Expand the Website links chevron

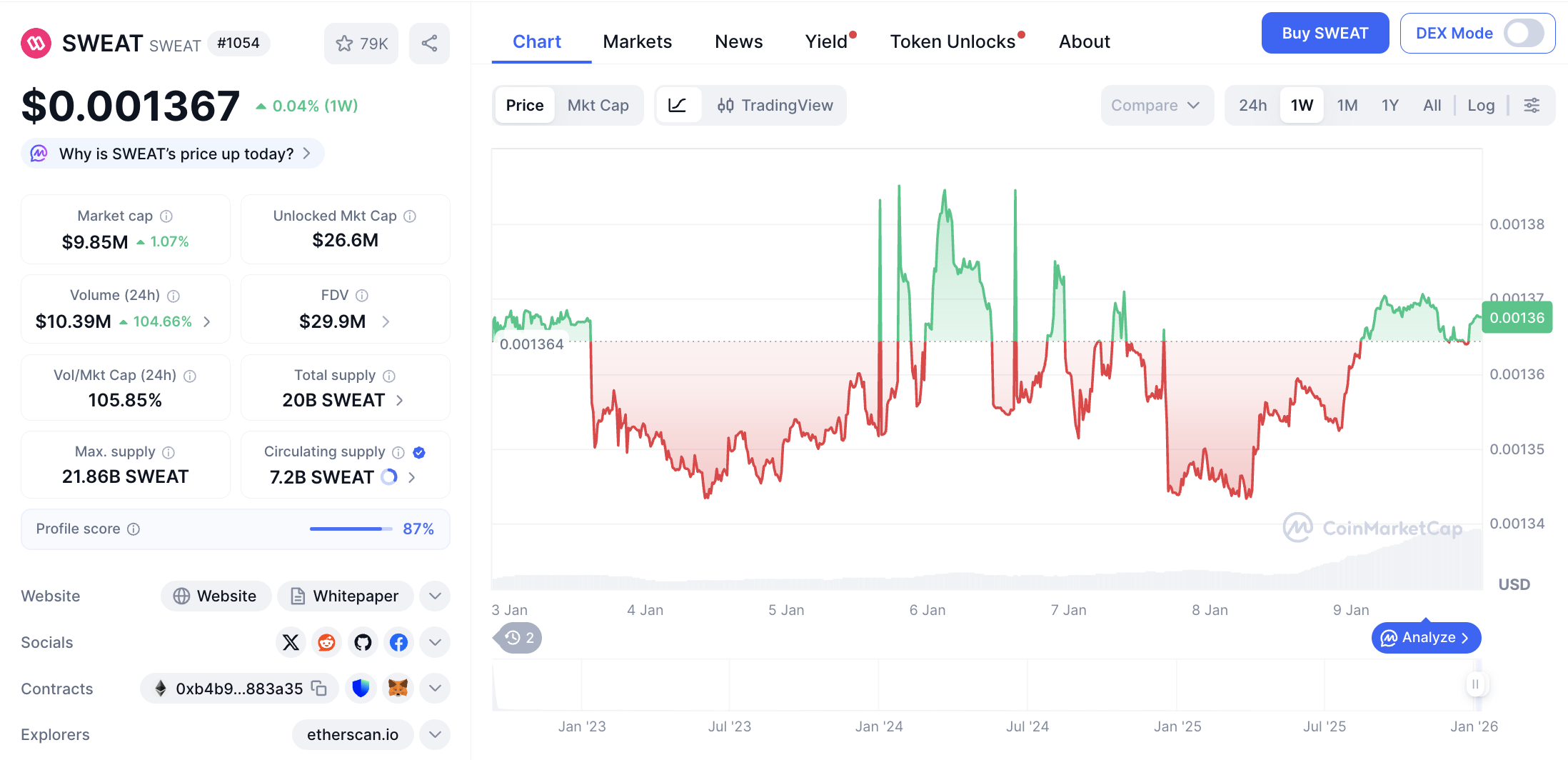[x=435, y=596]
